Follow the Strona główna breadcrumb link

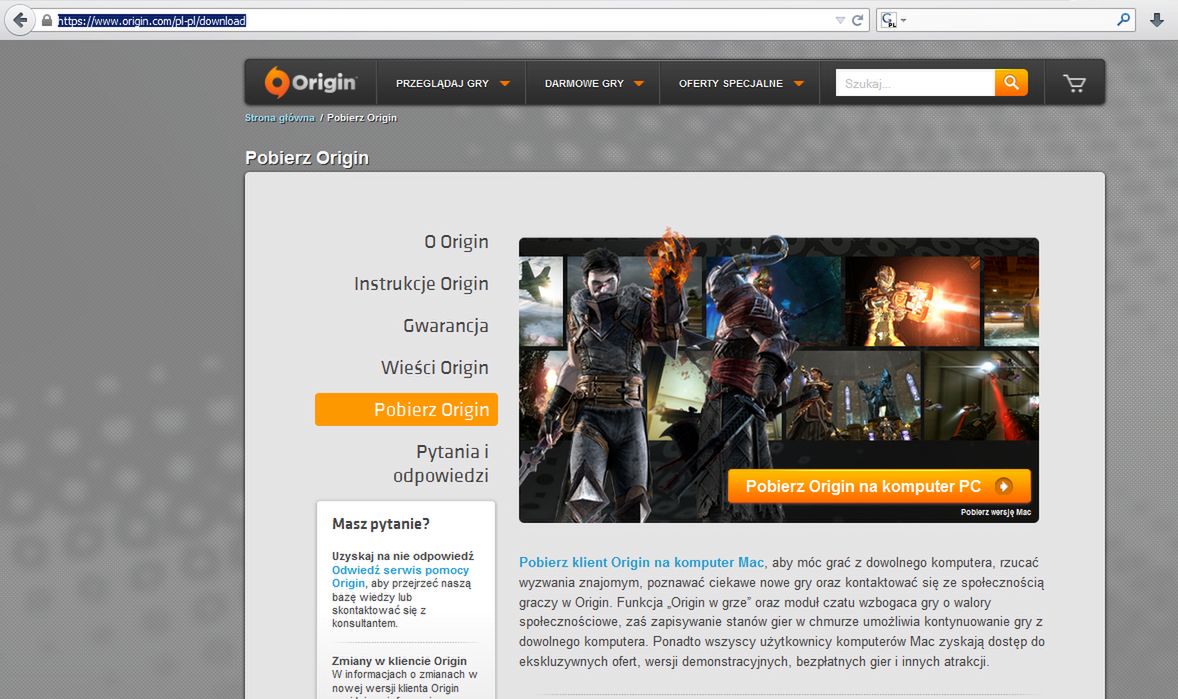pyautogui.click(x=279, y=118)
